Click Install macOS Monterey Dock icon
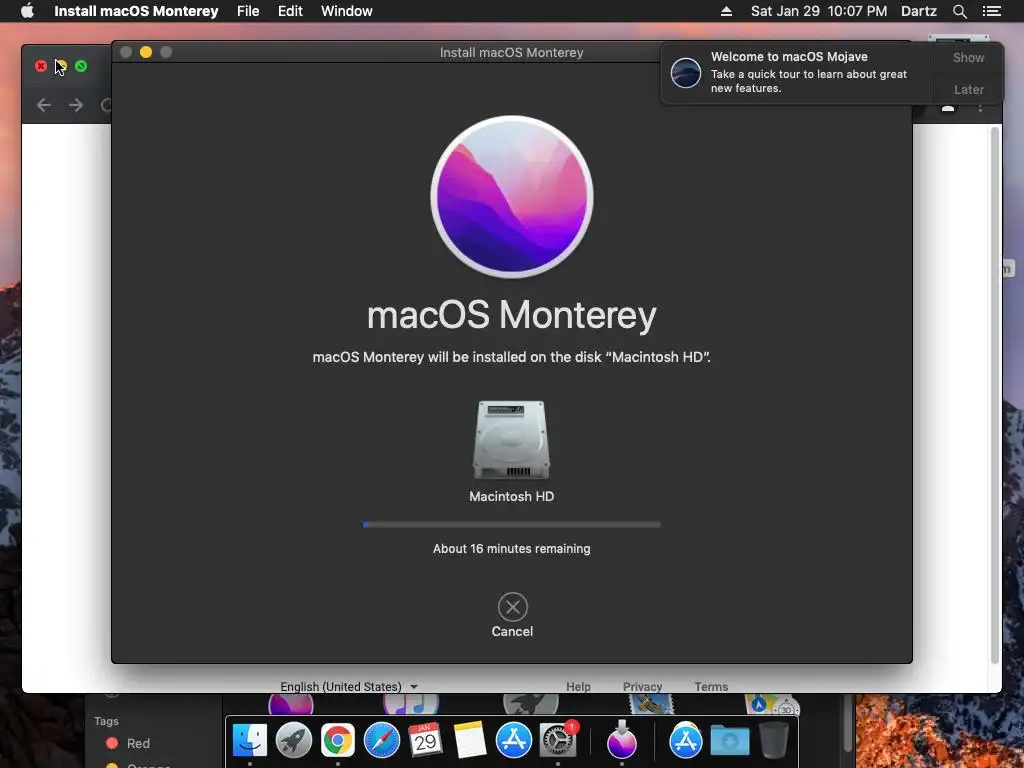This screenshot has height=768, width=1024. pos(622,740)
